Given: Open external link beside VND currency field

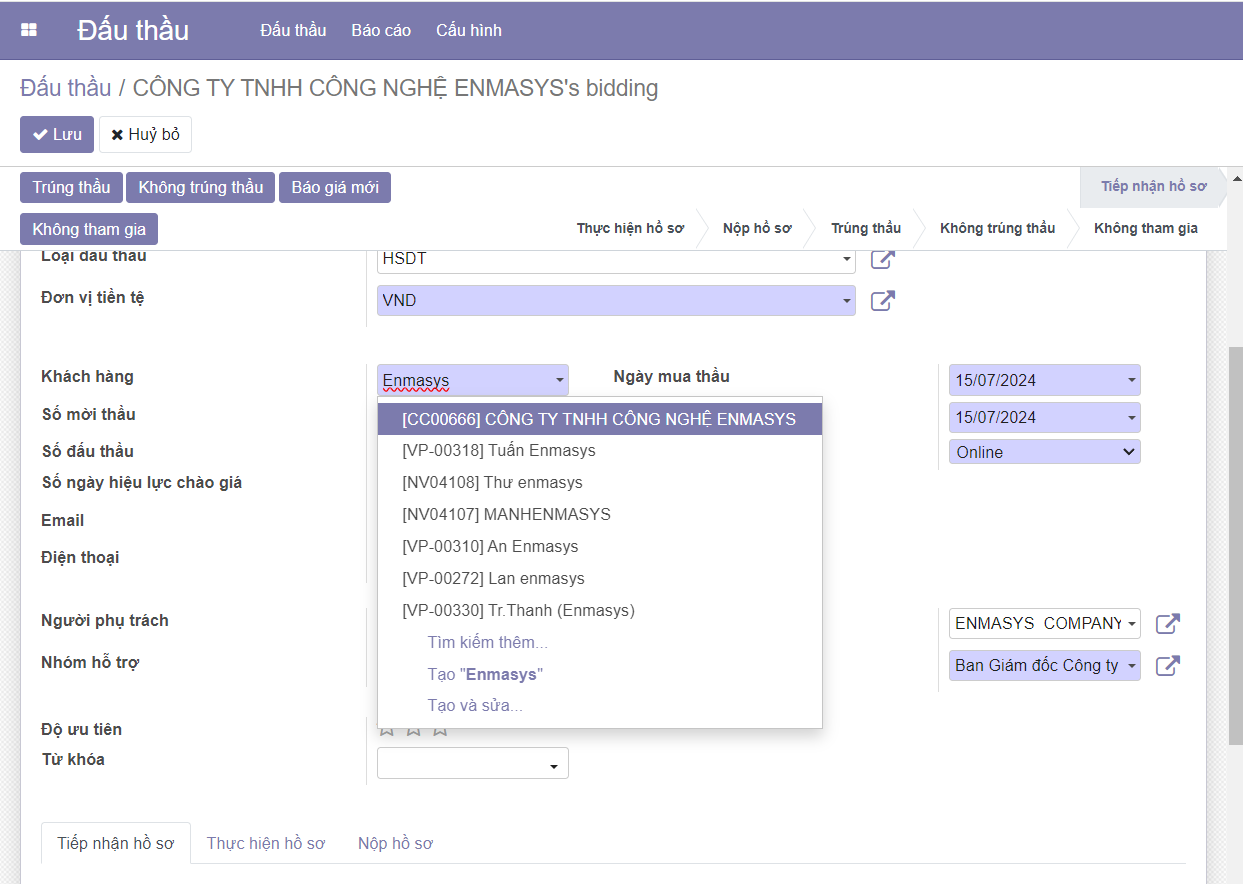Looking at the screenshot, I should click(882, 300).
